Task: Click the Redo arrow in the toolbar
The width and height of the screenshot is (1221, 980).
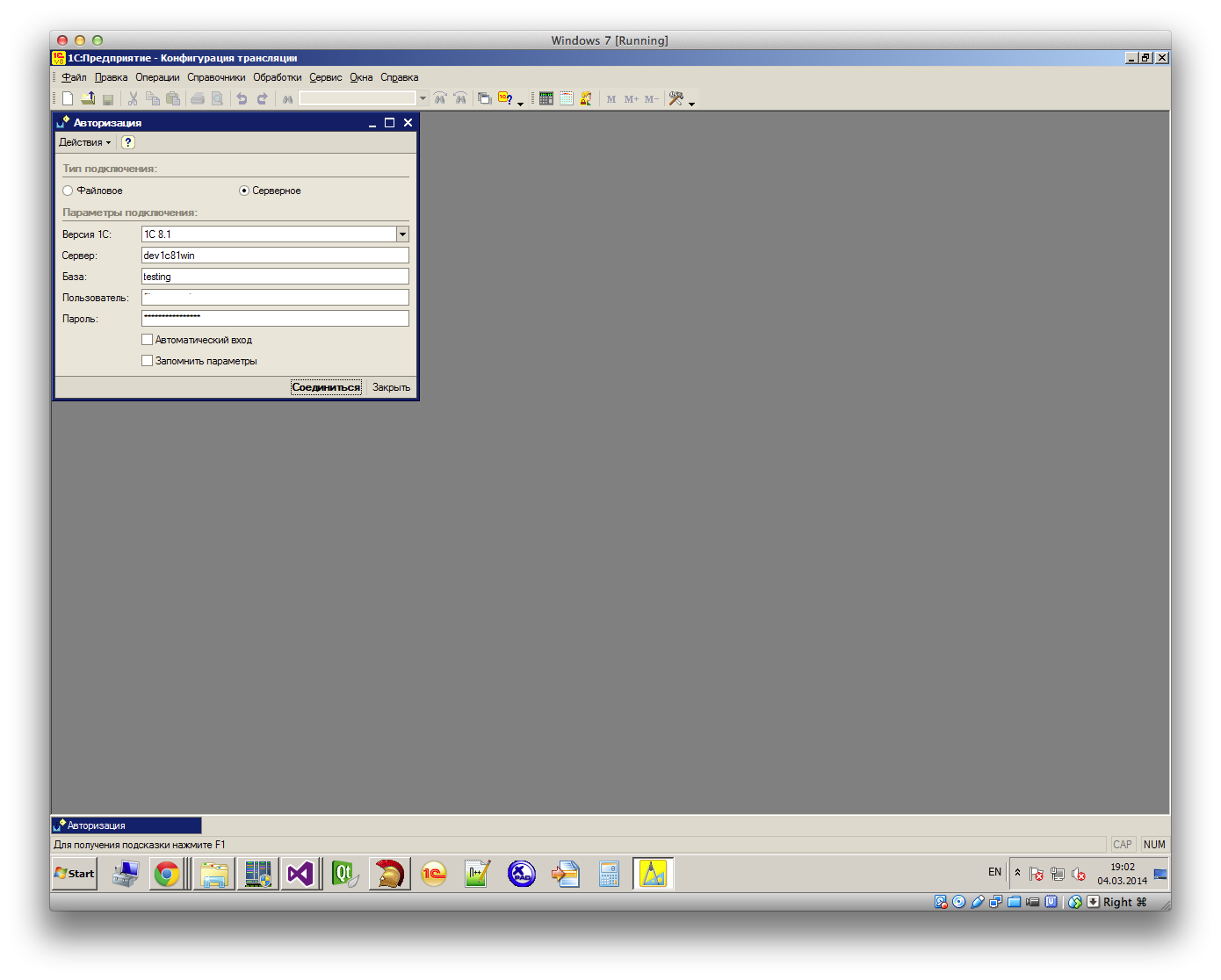Action: pyautogui.click(x=262, y=98)
